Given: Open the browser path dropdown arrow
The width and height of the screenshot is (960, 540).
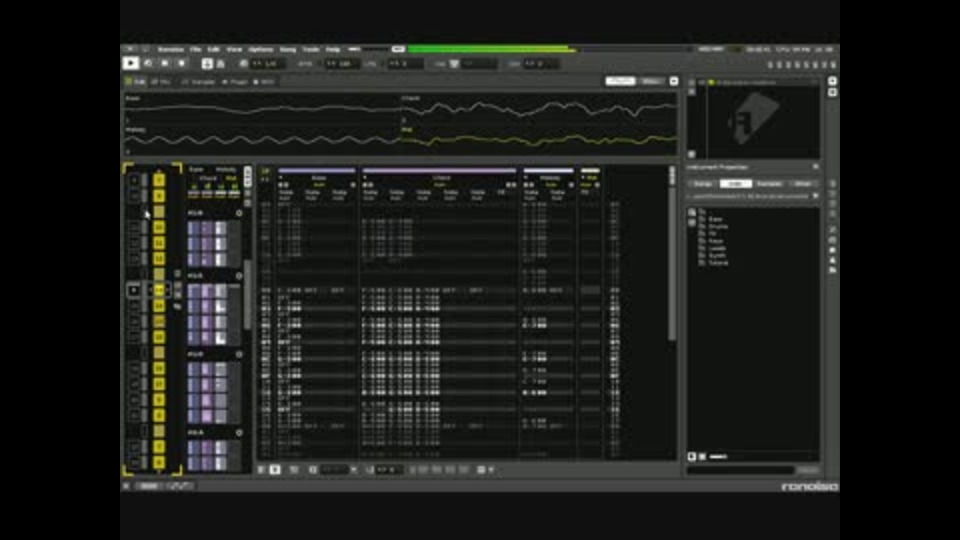Looking at the screenshot, I should tap(816, 196).
